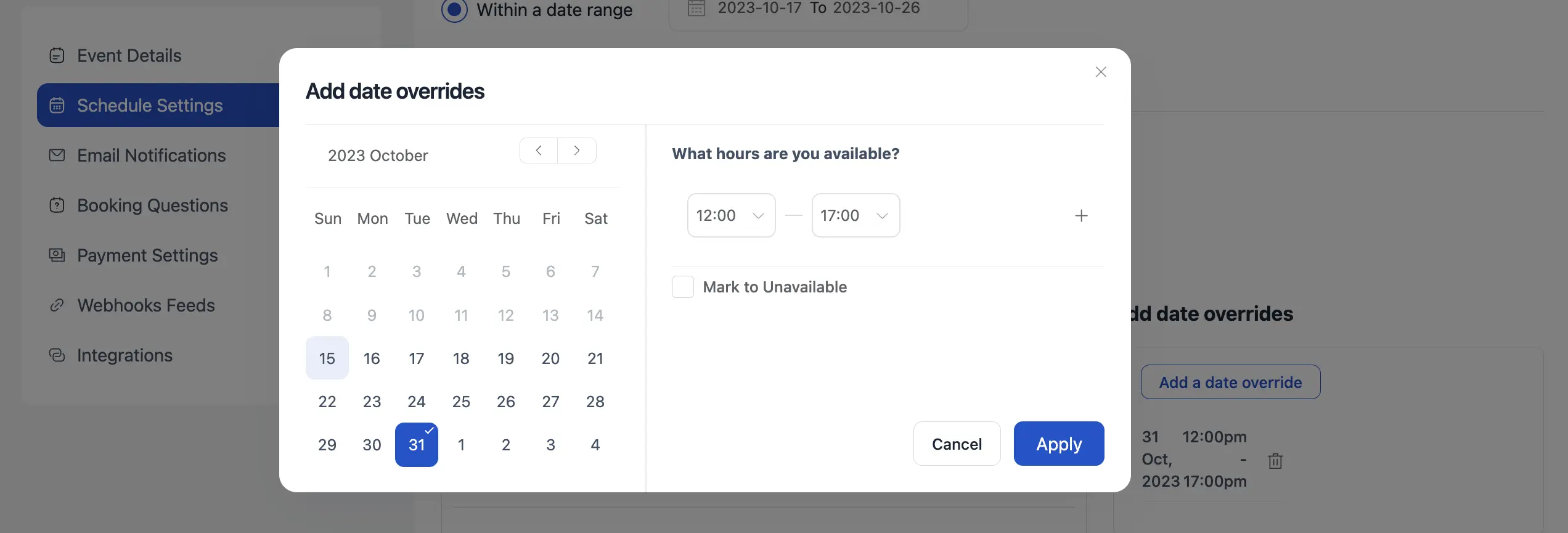1568x533 pixels.
Task: Click the Email Notifications envelope icon
Action: [x=57, y=155]
